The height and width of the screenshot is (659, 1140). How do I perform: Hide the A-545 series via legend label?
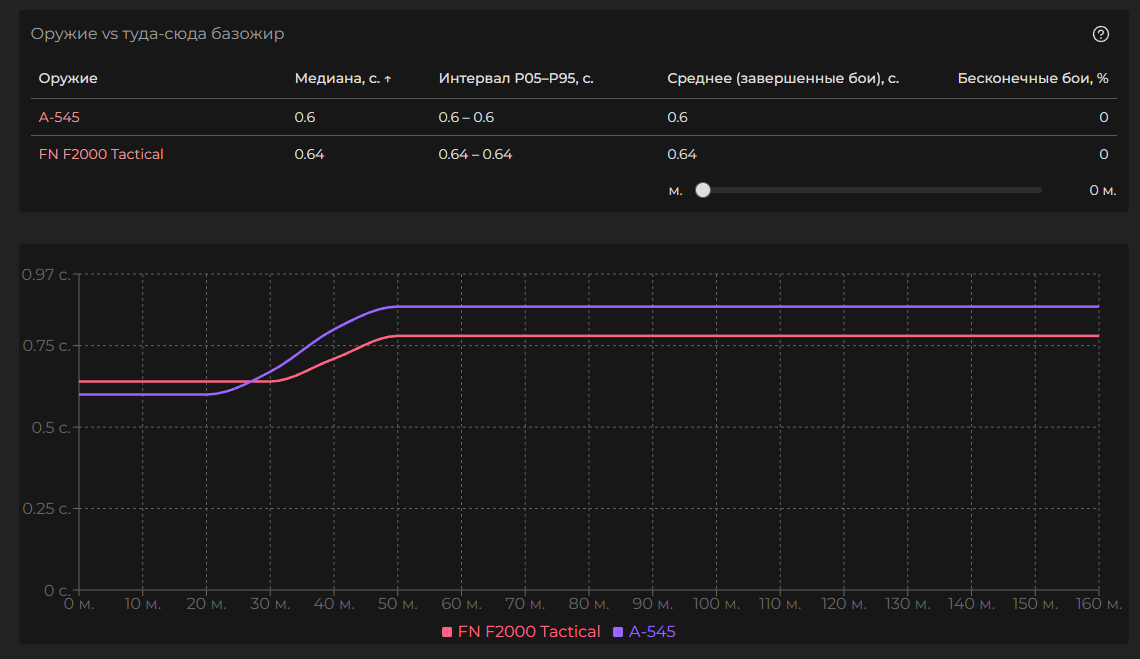click(x=652, y=632)
